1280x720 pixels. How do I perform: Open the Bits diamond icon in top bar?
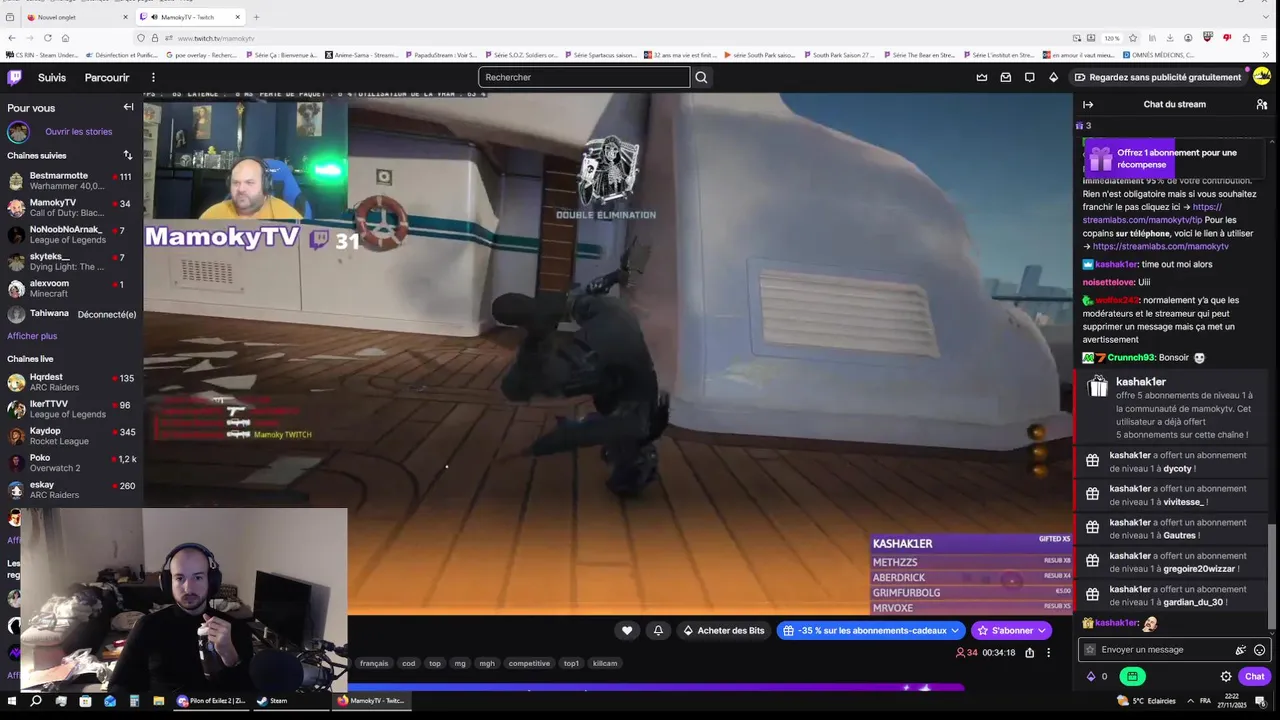click(x=1053, y=77)
